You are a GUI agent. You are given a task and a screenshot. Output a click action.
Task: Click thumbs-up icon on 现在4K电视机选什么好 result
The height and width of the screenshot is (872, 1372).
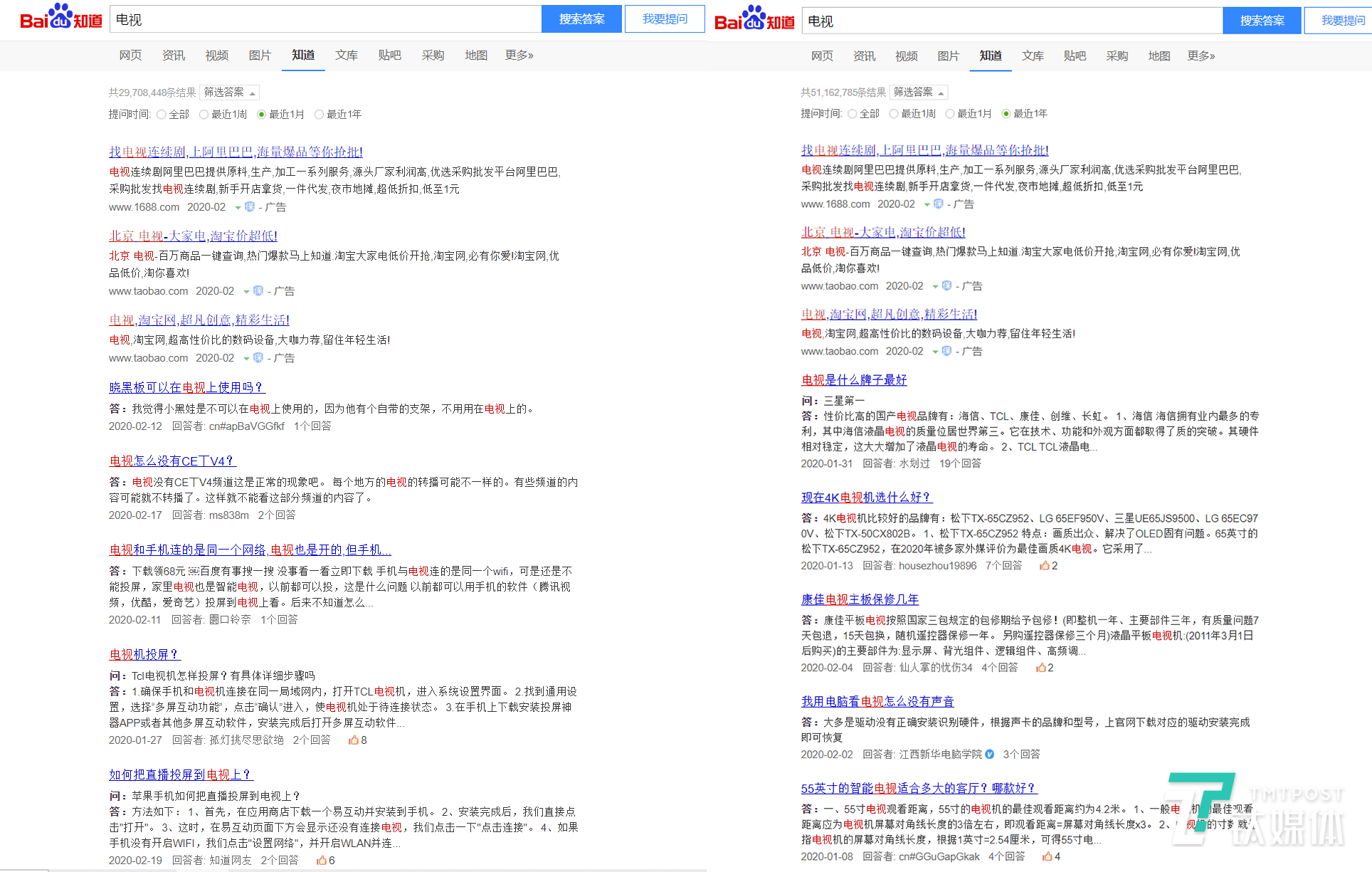pyautogui.click(x=1044, y=566)
